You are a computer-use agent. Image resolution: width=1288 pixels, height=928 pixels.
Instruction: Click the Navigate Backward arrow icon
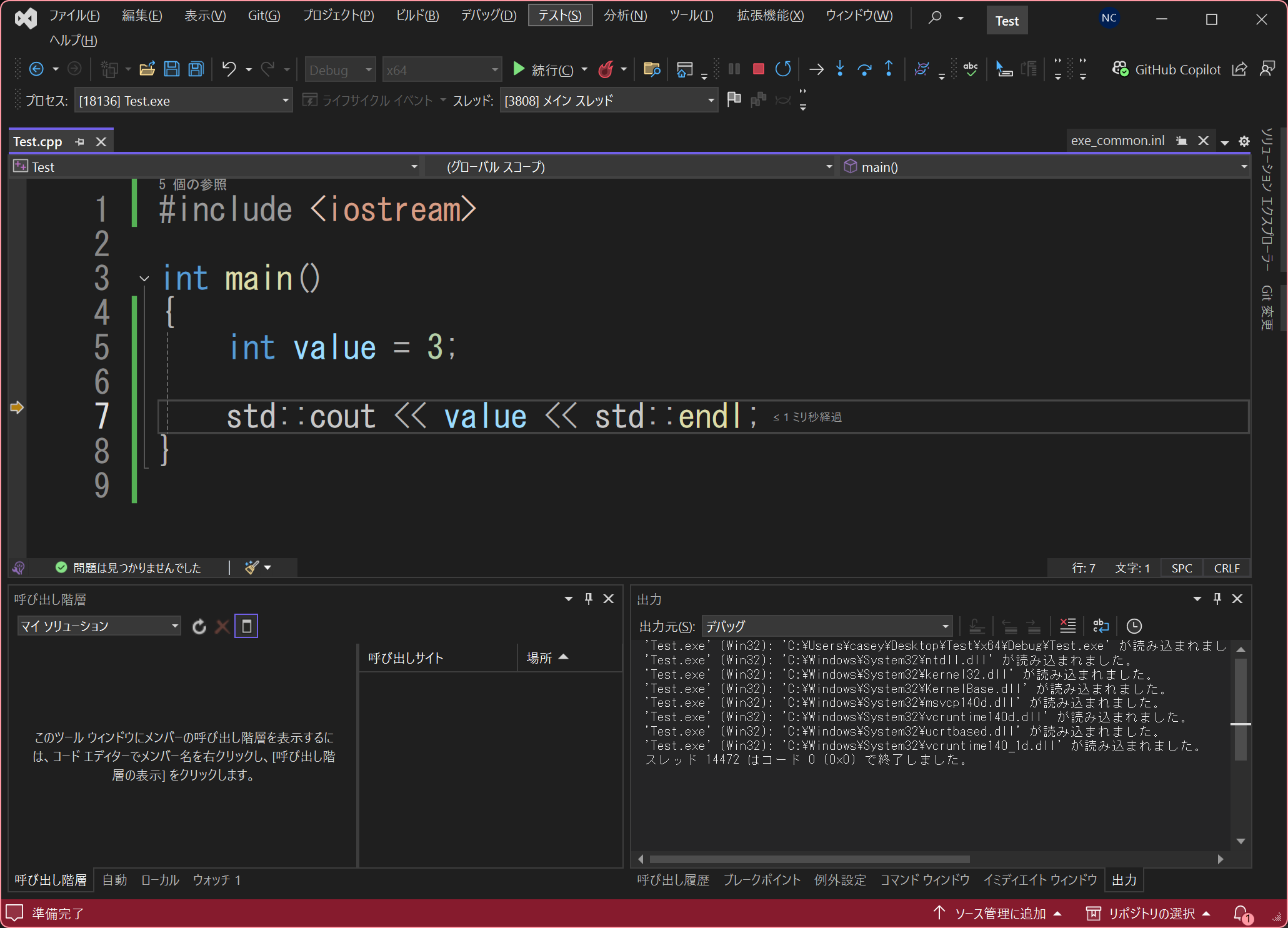(x=36, y=69)
